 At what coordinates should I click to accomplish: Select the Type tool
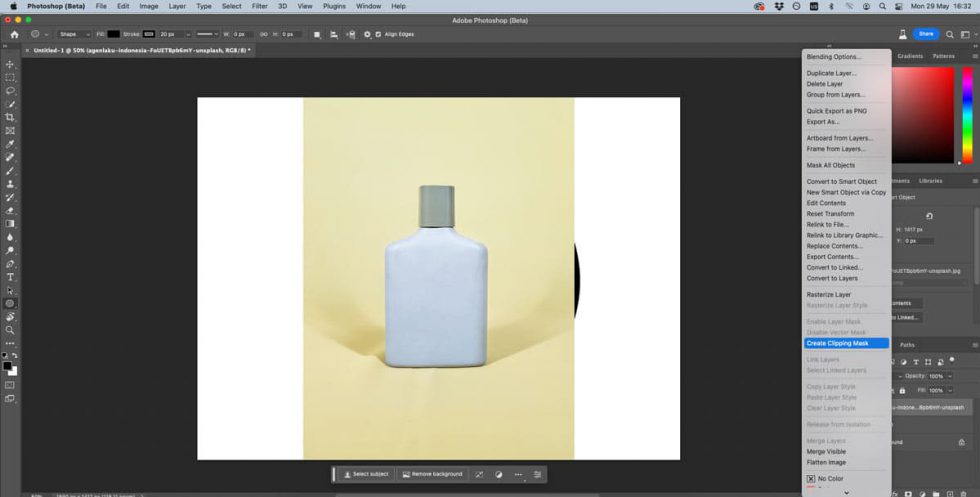pyautogui.click(x=10, y=277)
